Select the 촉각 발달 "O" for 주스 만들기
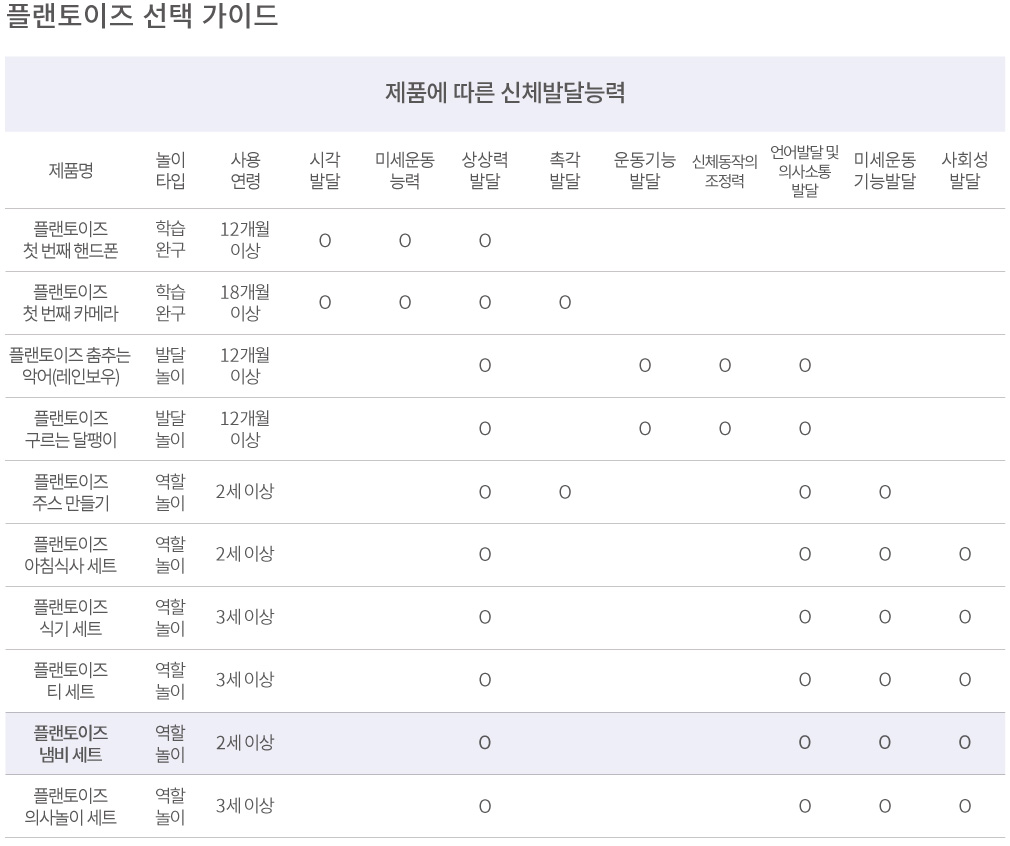1010x846 pixels. point(565,493)
